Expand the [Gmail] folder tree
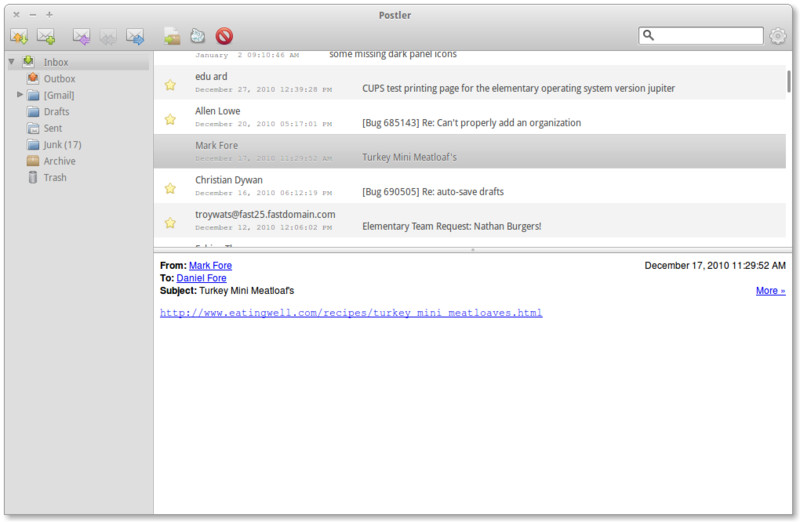The image size is (800, 522). (19, 94)
